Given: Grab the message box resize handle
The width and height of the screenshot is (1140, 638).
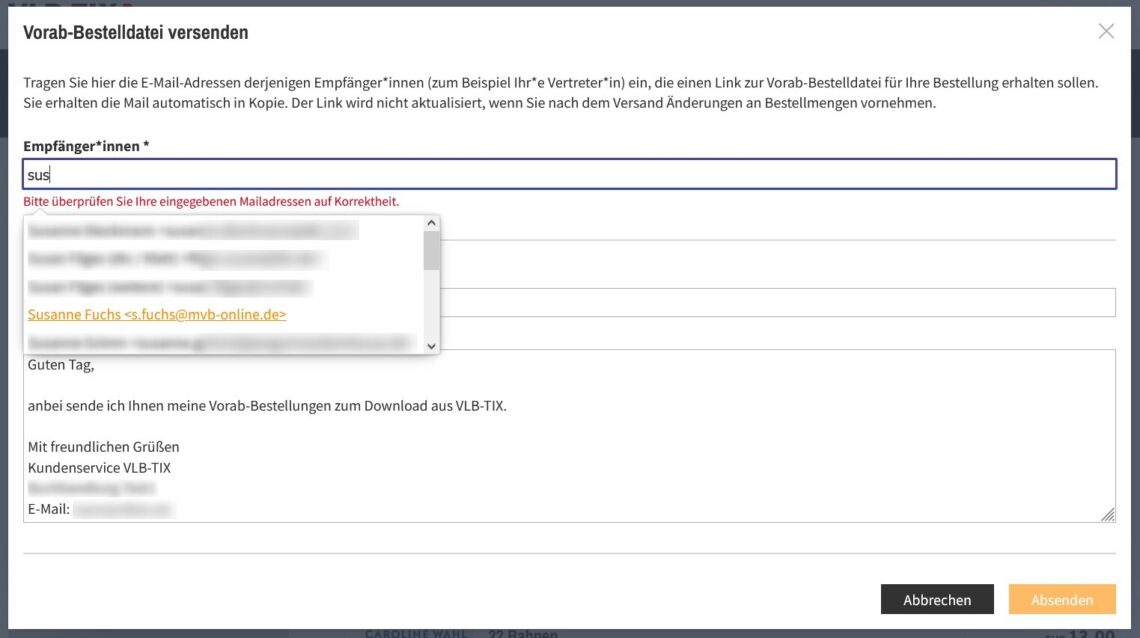Looking at the screenshot, I should point(1107,514).
